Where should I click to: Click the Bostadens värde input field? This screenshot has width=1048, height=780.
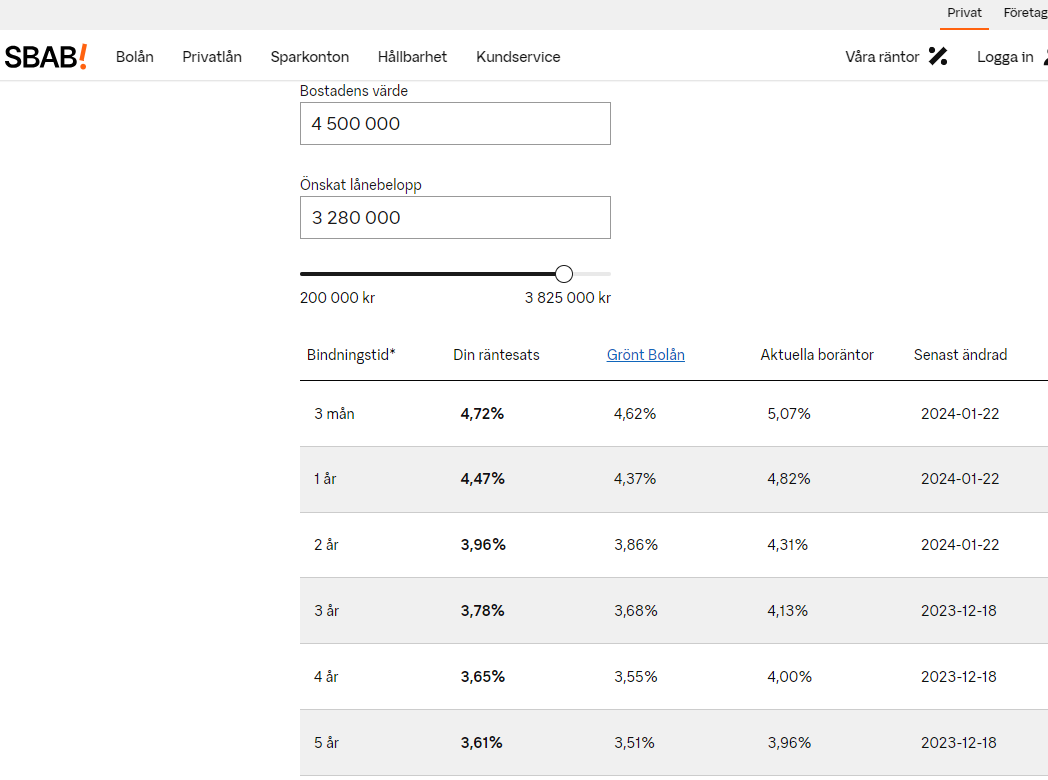(x=455, y=124)
